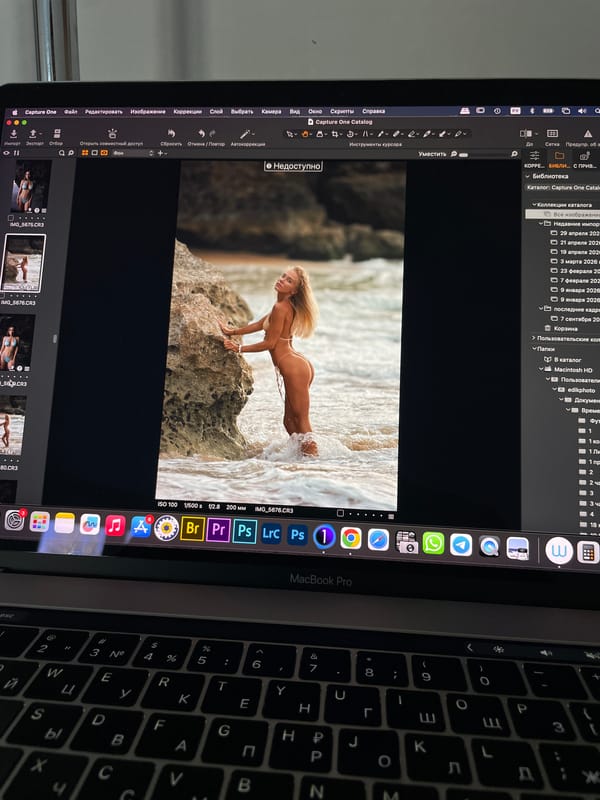The width and height of the screenshot is (600, 800).
Task: Click the Импорт import icon
Action: click(x=14, y=134)
